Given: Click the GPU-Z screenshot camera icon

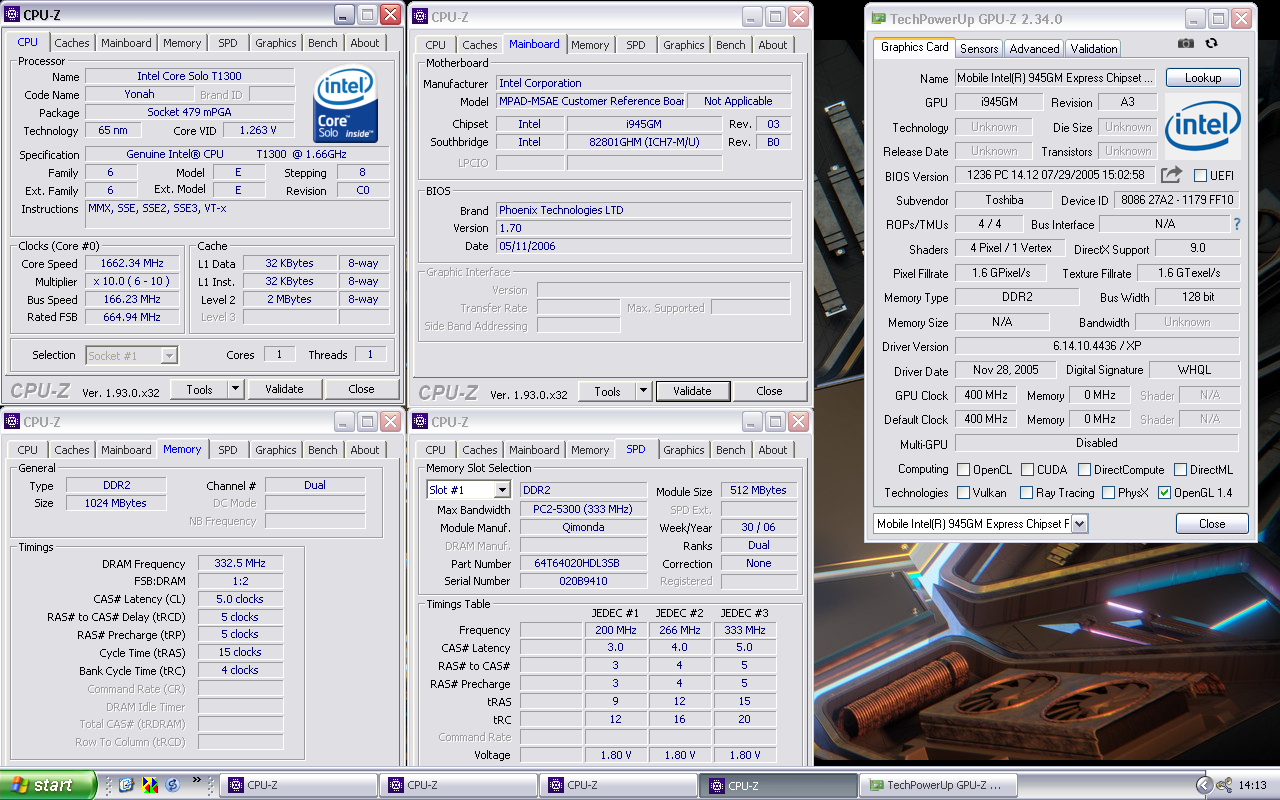Looking at the screenshot, I should (x=1185, y=43).
